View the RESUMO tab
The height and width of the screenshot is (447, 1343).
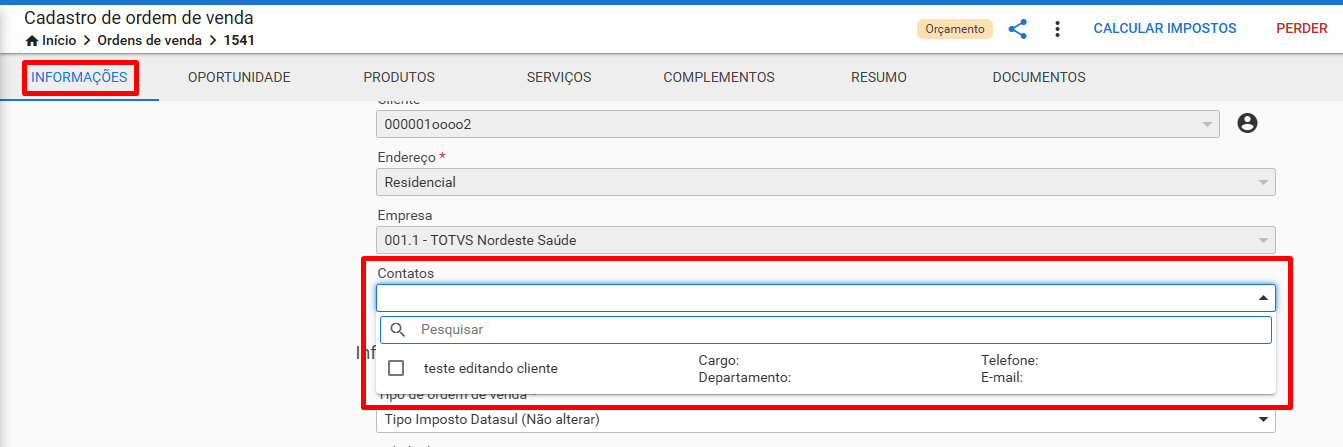click(879, 77)
